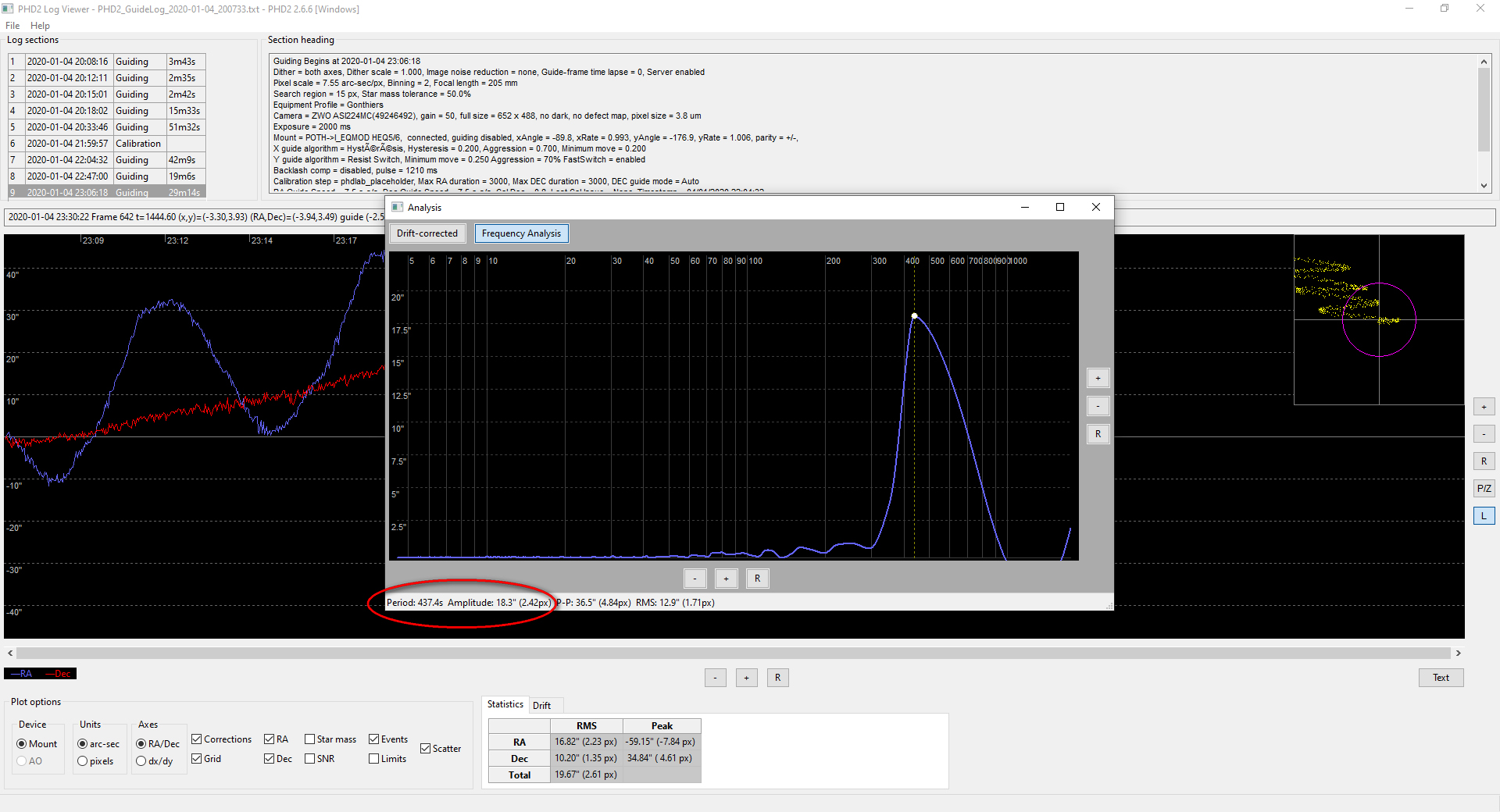The image size is (1500, 812).
Task: Click the P-P 36.5" readout in the Analysis window
Action: pyautogui.click(x=594, y=603)
